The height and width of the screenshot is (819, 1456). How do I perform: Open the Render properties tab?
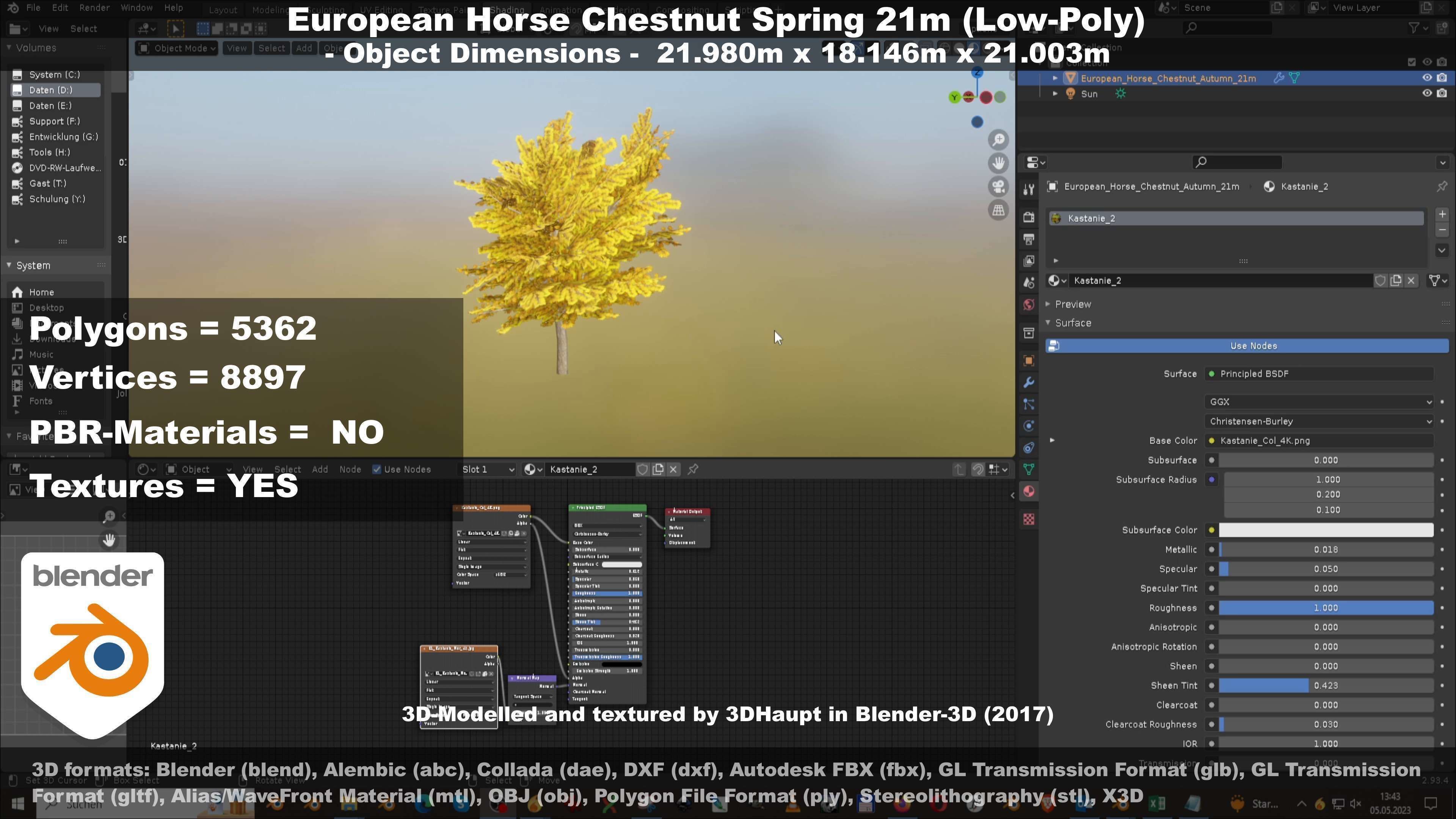click(1029, 217)
